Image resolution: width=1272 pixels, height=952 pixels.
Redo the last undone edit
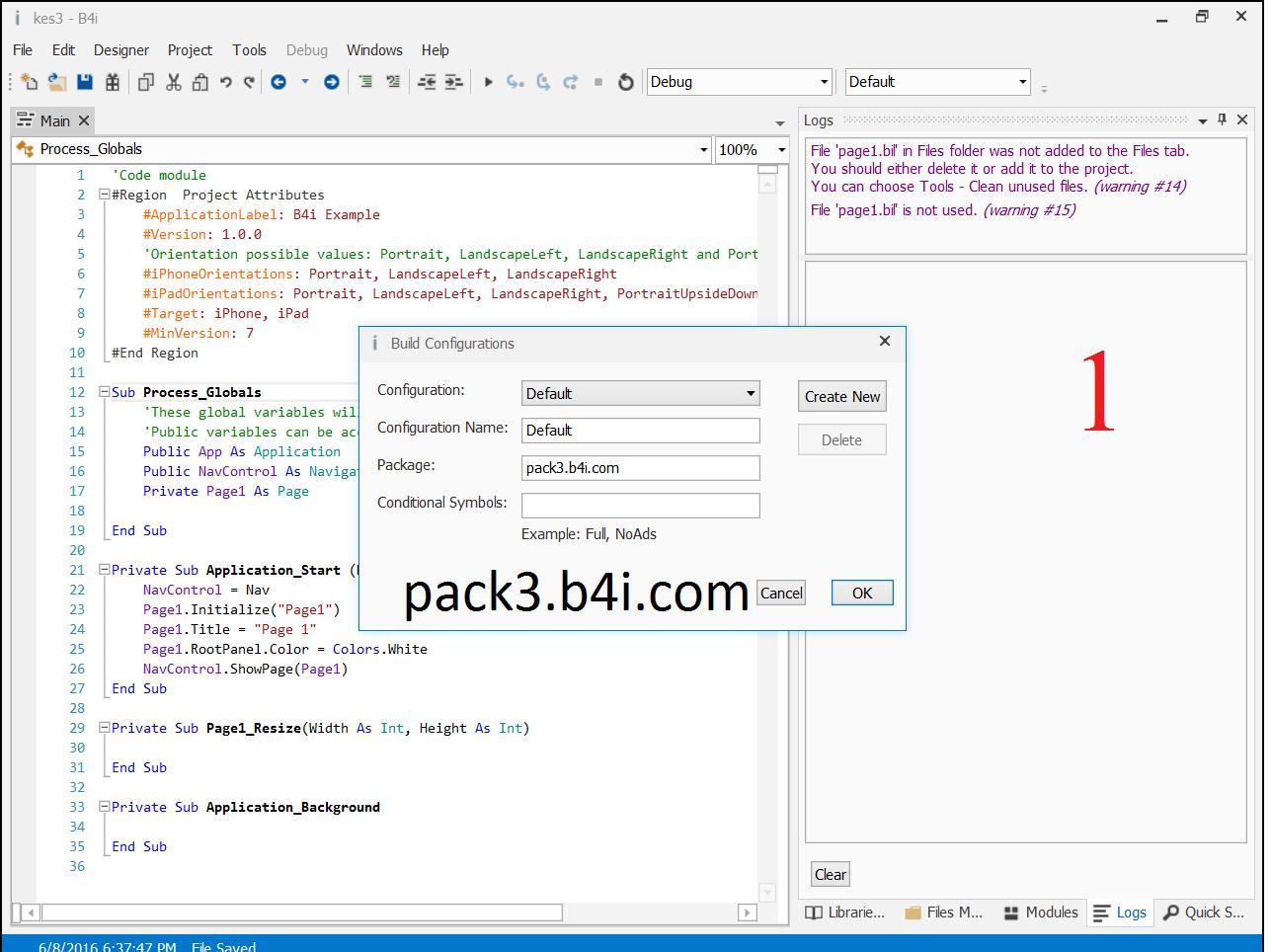tap(249, 82)
